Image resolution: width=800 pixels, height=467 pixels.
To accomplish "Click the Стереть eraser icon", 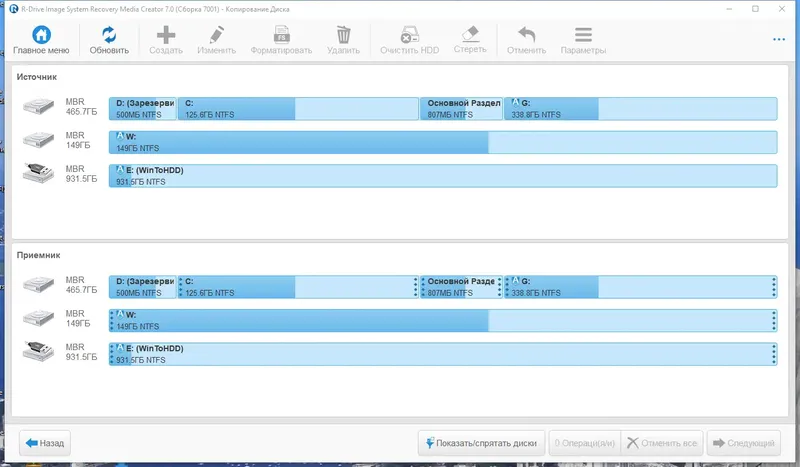I will coord(470,34).
